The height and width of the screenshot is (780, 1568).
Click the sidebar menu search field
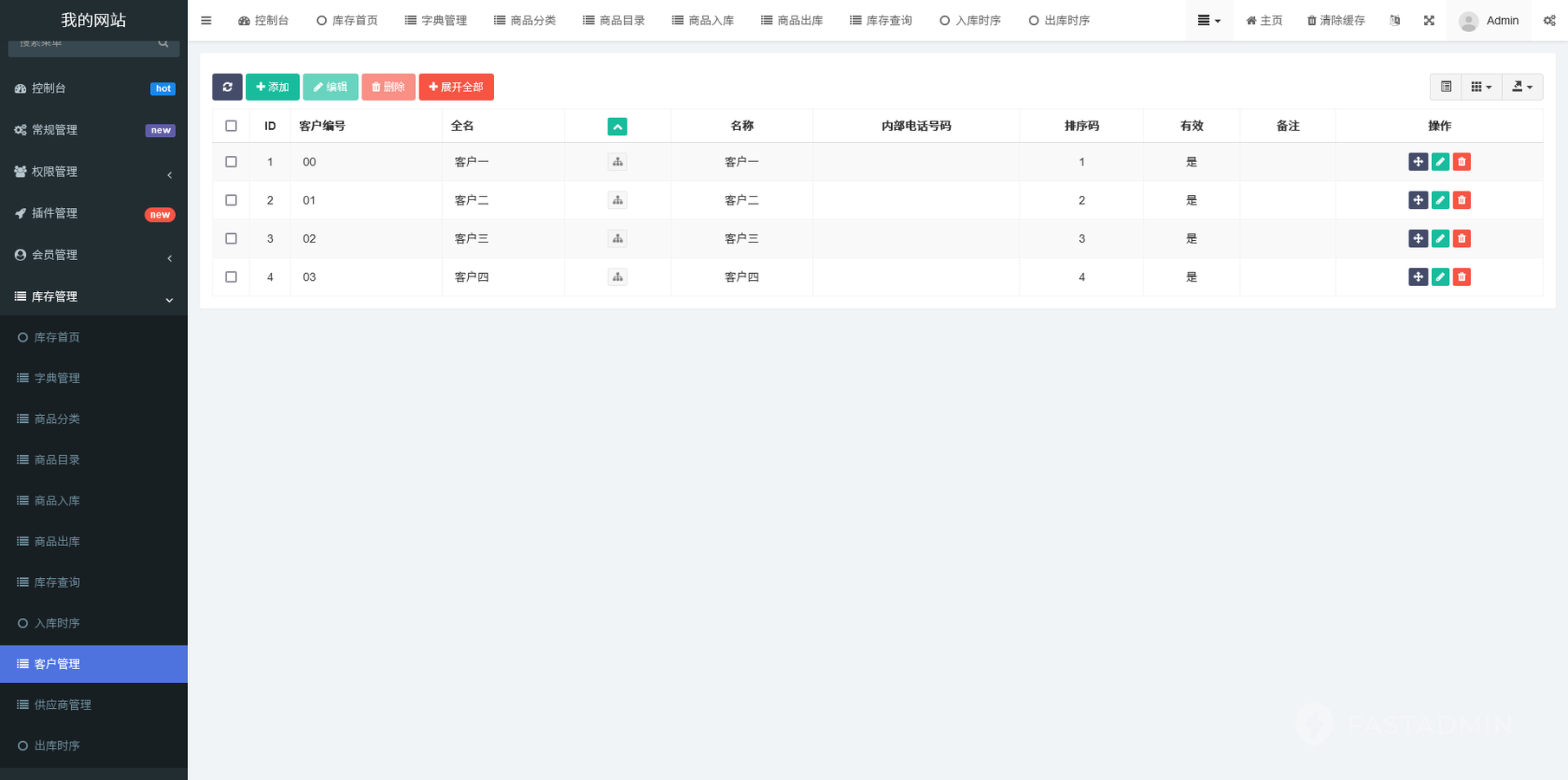click(87, 43)
